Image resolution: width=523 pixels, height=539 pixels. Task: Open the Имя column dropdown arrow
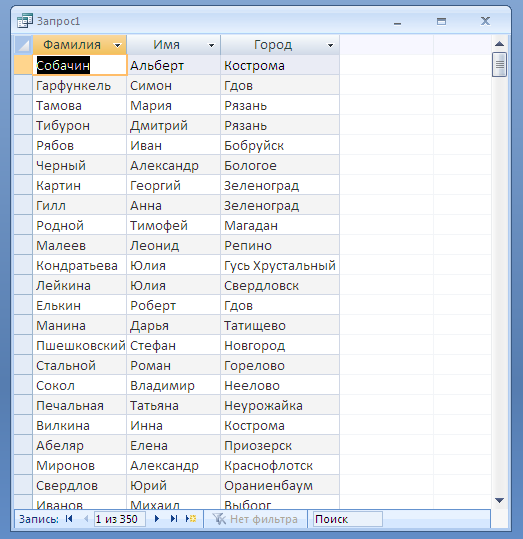(x=211, y=45)
